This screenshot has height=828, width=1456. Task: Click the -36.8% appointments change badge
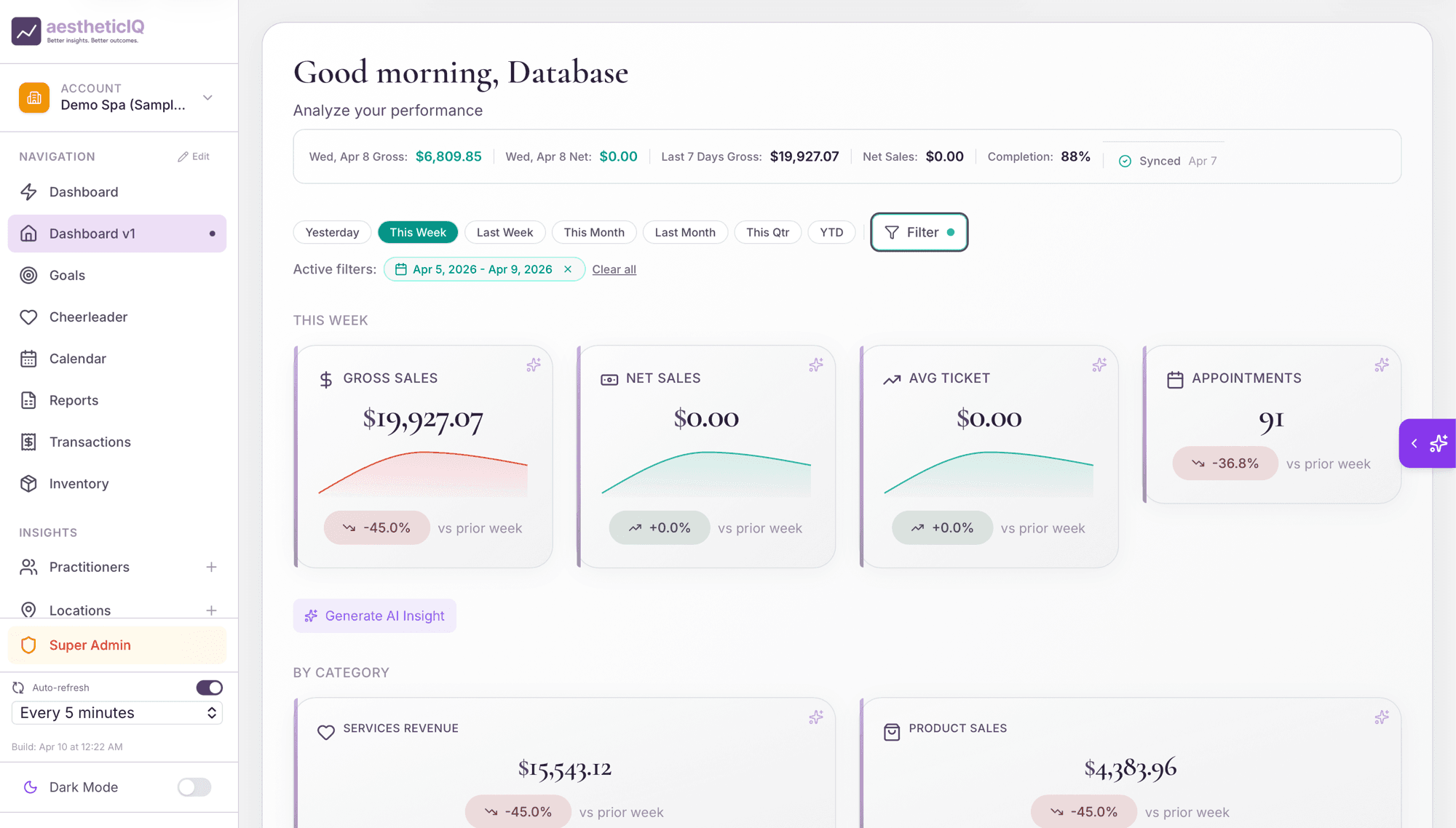pos(1225,463)
